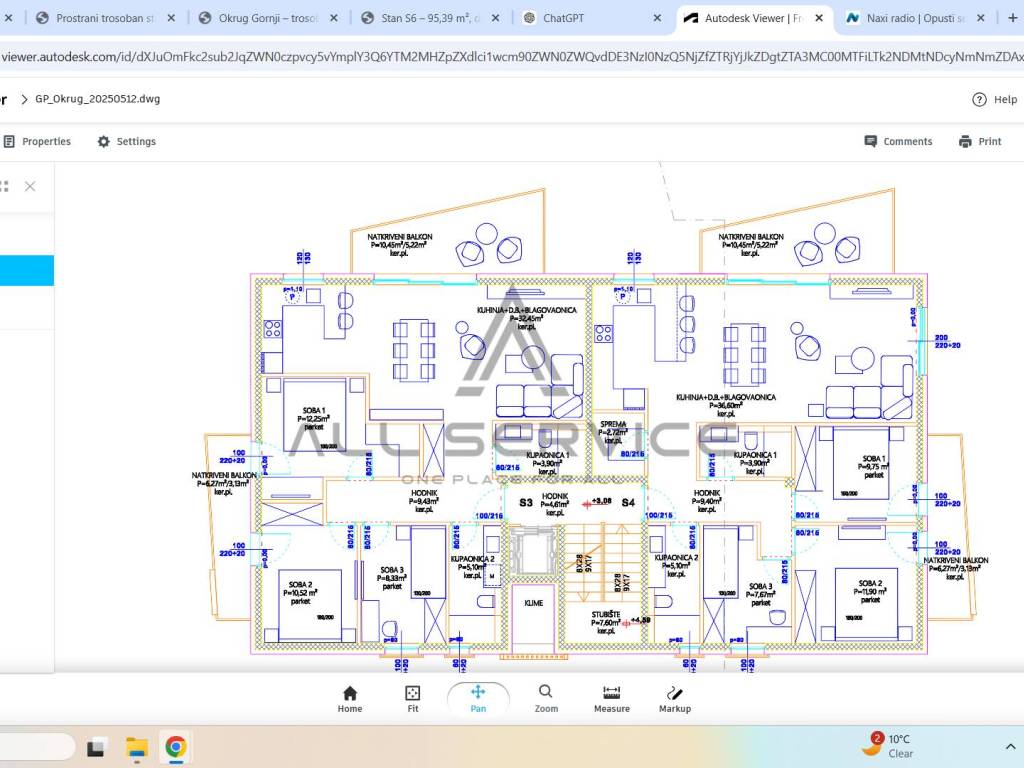Close the Autodesk Viewer browser tab
The width and height of the screenshot is (1024, 768).
click(820, 18)
